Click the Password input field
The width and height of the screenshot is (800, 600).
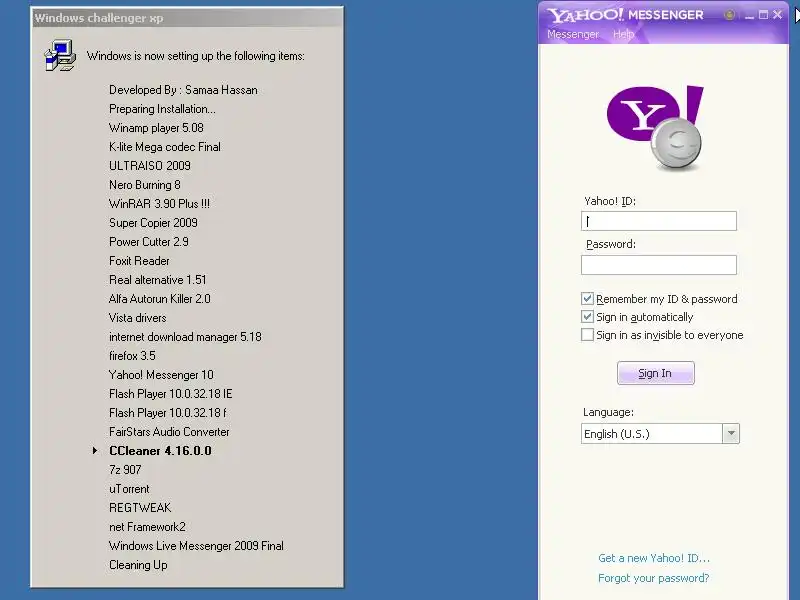(x=659, y=265)
